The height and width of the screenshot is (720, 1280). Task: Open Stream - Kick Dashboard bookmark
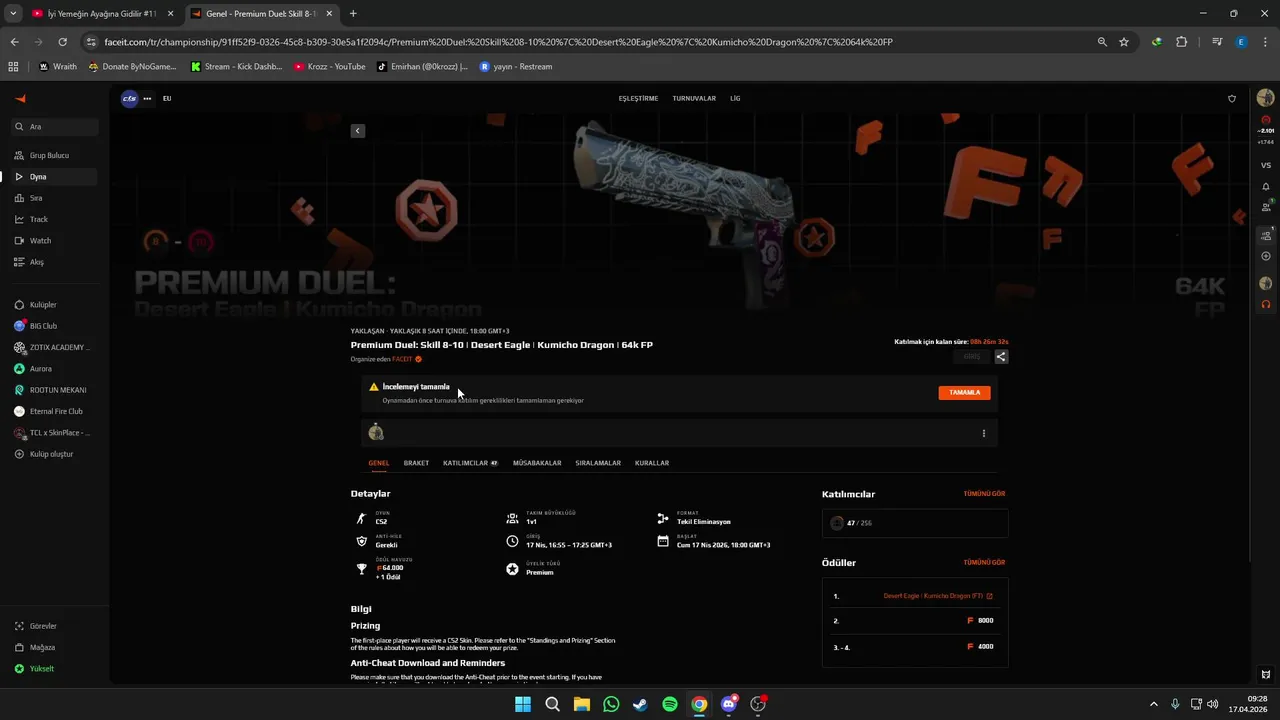point(235,67)
